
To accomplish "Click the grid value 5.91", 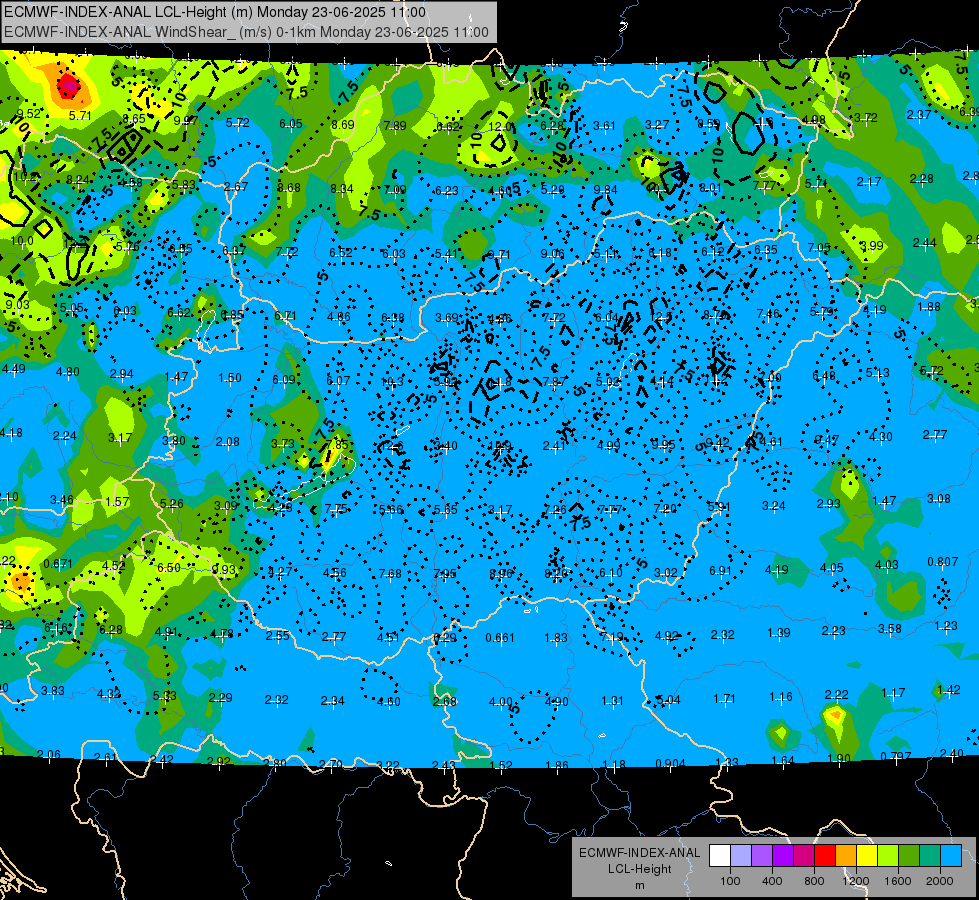I will point(719,507).
